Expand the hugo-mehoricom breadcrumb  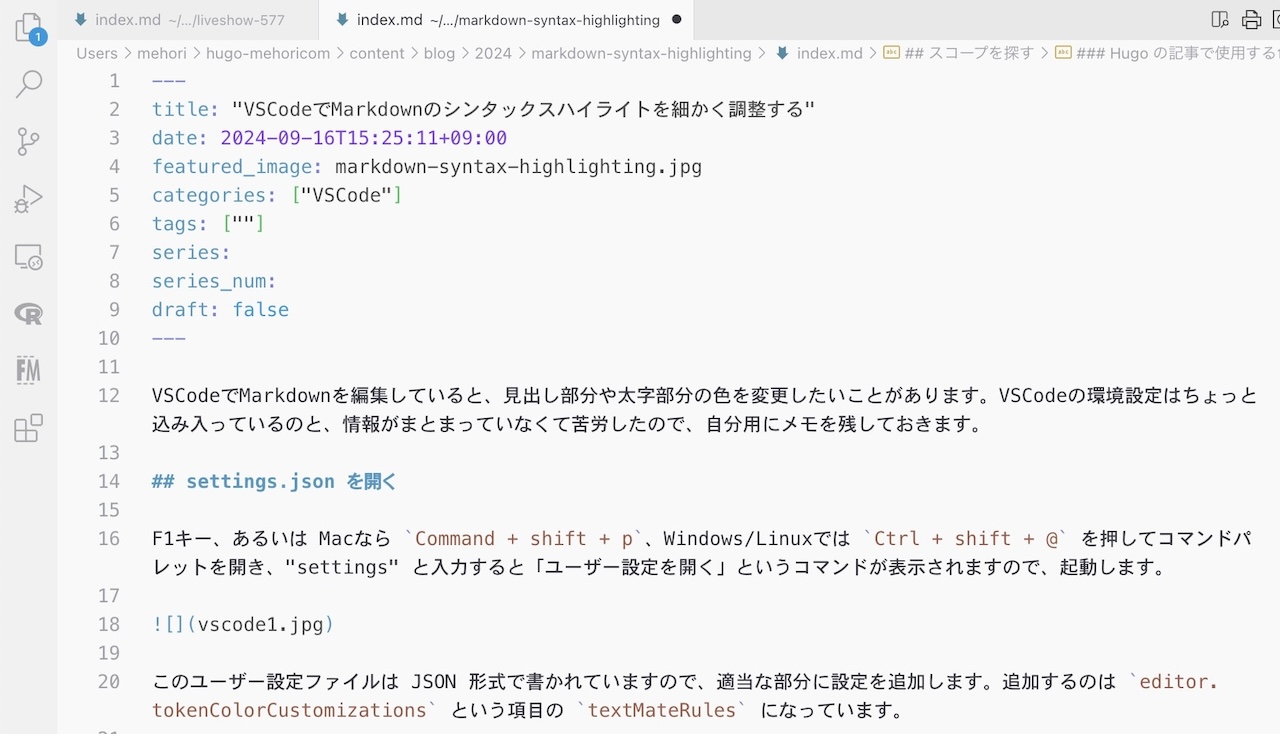pos(267,54)
